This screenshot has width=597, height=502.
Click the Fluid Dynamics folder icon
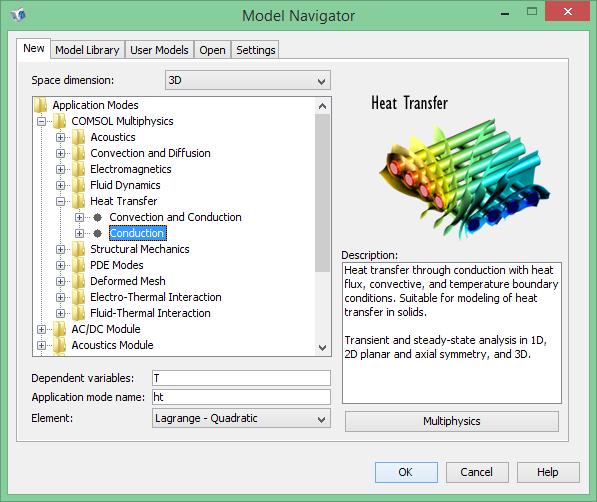click(78, 185)
